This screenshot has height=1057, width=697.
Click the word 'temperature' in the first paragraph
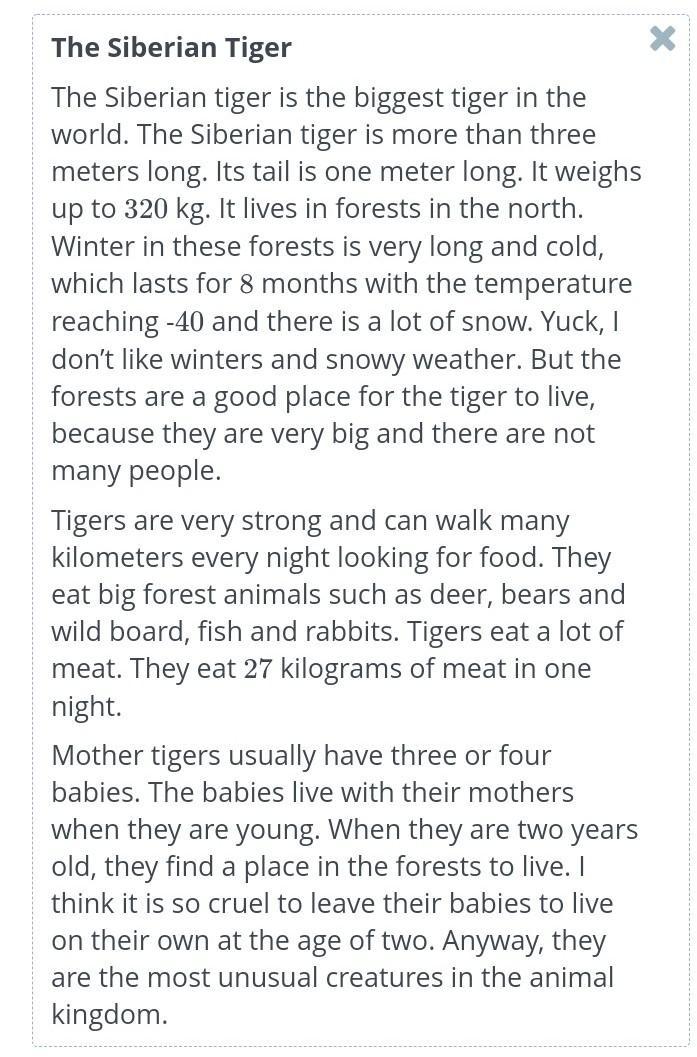coord(553,284)
